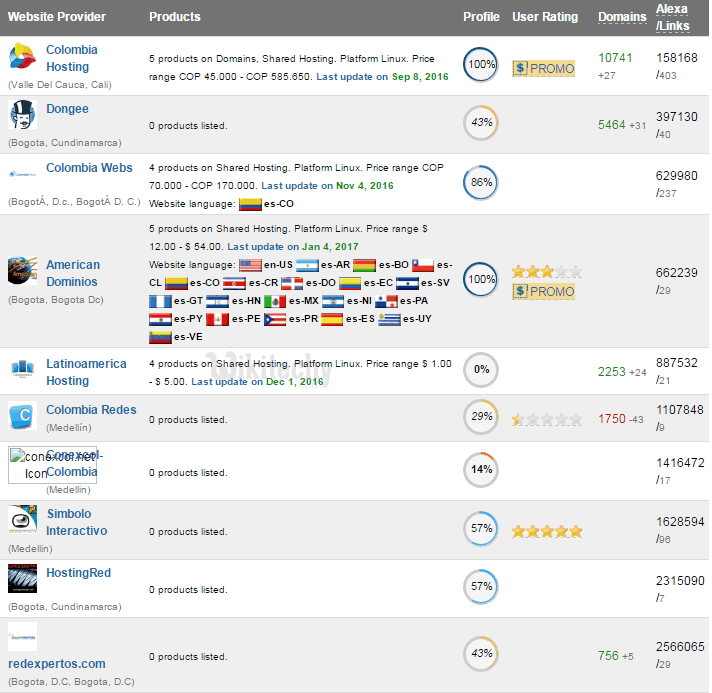Click the es-ES Spain flag icon
712x693 pixels.
pyautogui.click(x=331, y=319)
